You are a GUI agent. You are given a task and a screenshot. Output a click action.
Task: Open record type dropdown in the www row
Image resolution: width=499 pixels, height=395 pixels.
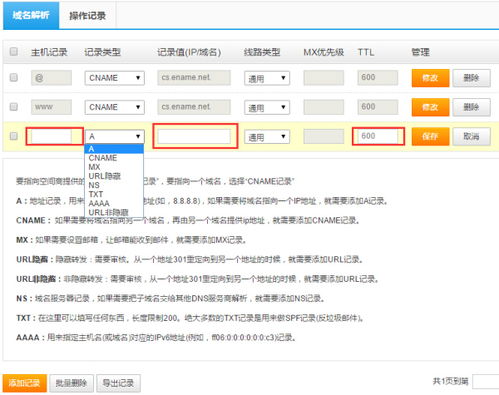coord(114,107)
